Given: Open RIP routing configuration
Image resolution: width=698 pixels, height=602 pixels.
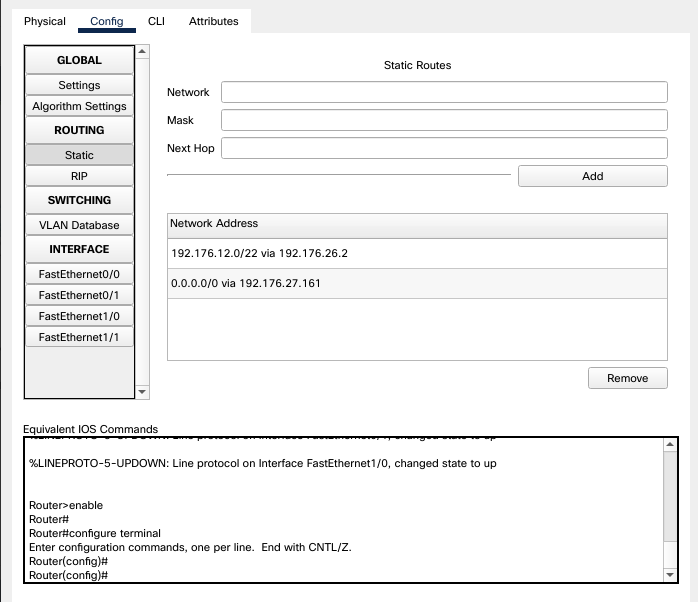Looking at the screenshot, I should pyautogui.click(x=79, y=176).
